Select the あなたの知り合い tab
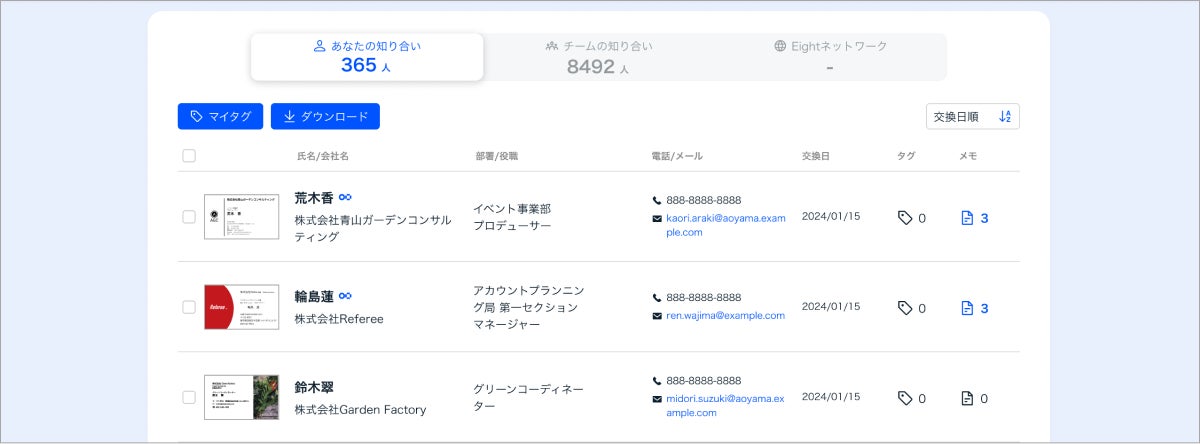1200x444 pixels. click(367, 57)
